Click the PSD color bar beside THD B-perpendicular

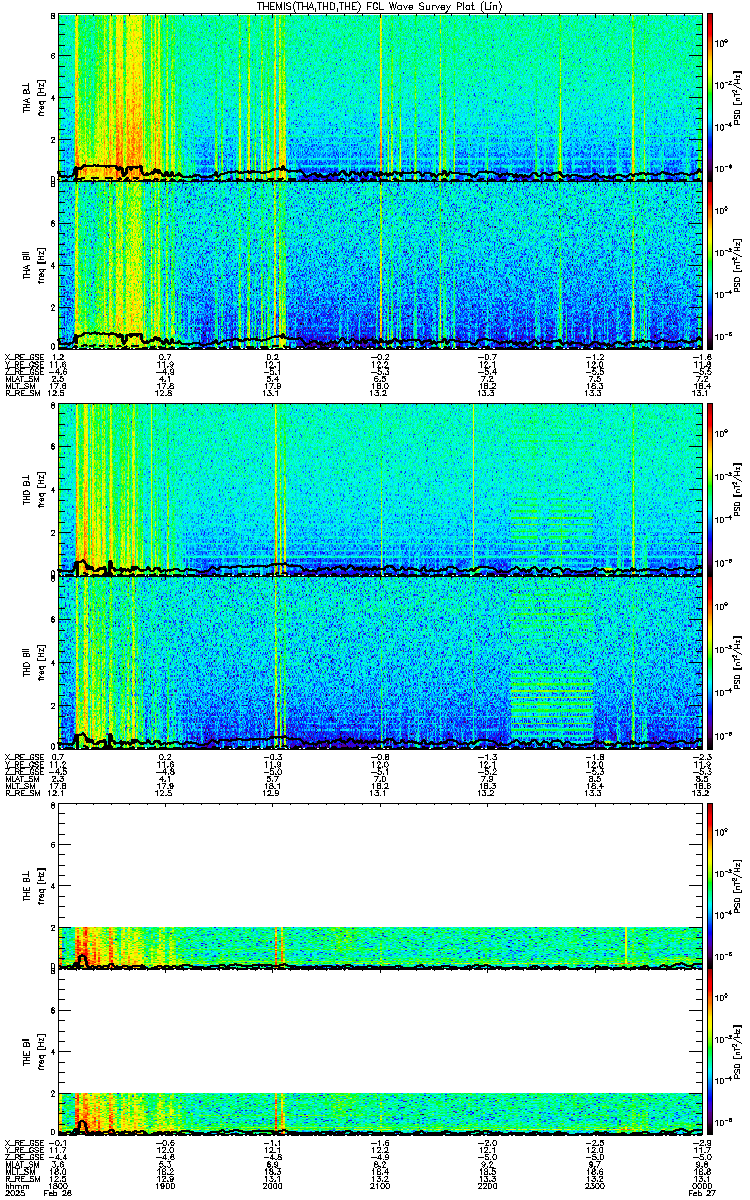(710, 491)
